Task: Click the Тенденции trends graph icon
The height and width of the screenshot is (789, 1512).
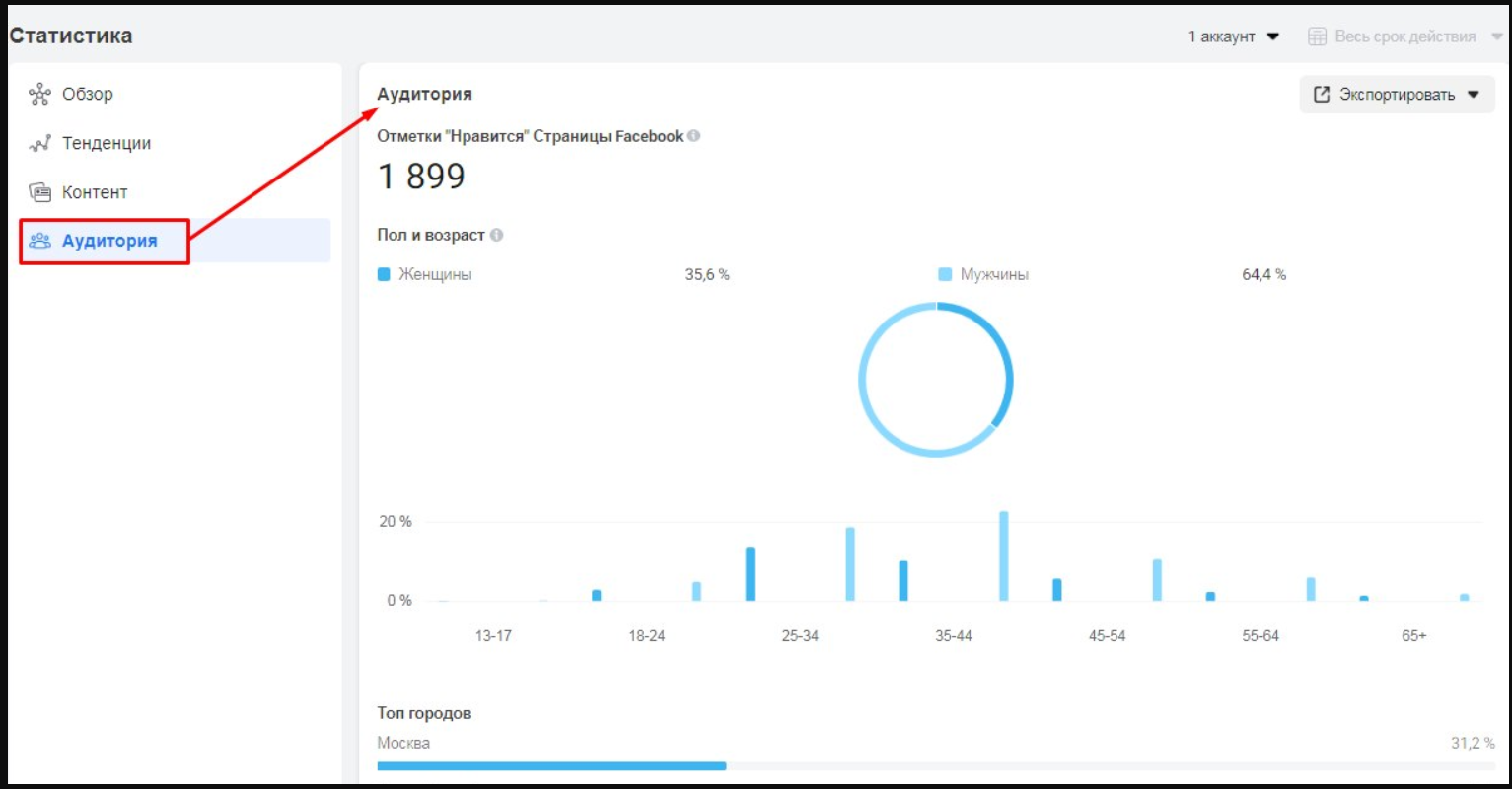Action: tap(39, 144)
